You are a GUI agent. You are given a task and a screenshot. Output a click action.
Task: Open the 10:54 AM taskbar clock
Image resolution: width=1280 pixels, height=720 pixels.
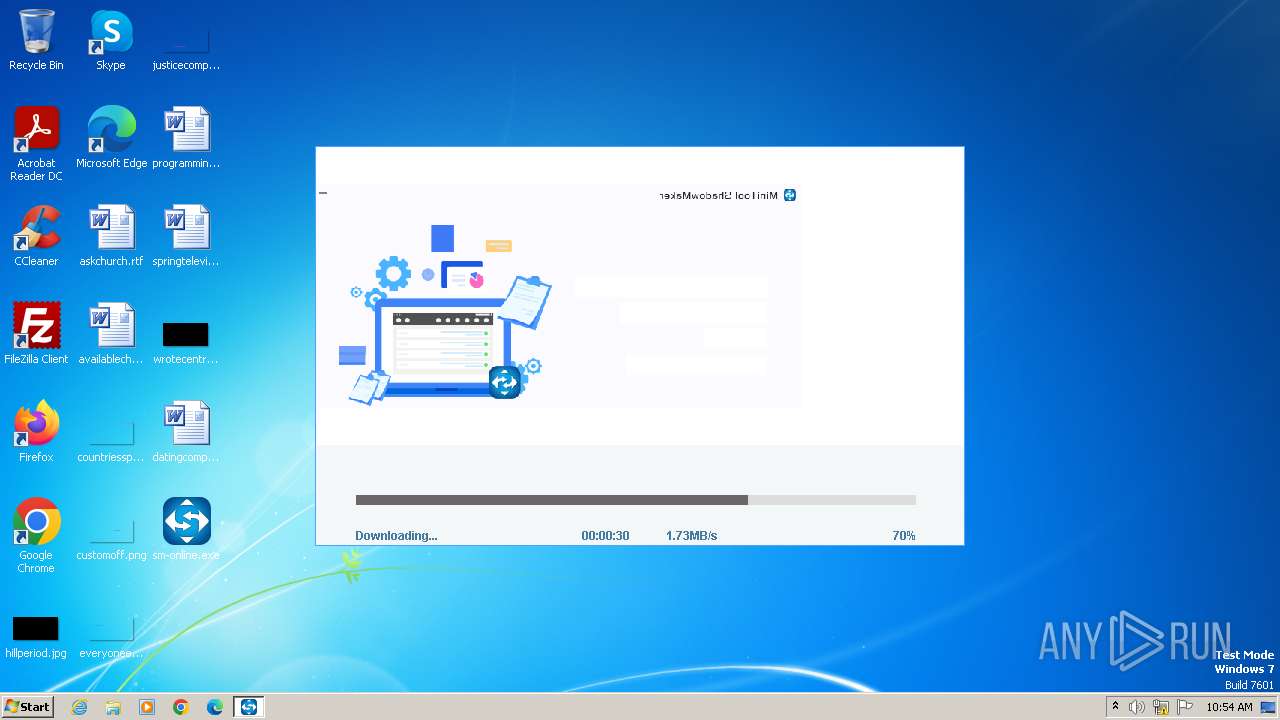(1229, 707)
